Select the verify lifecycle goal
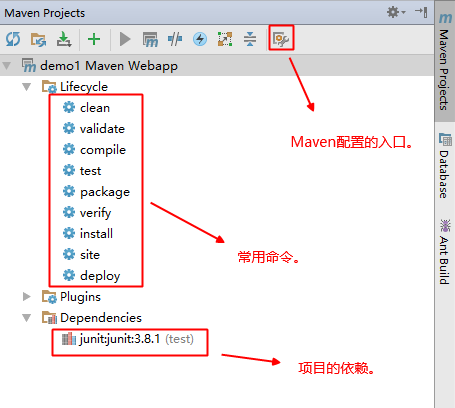The image size is (455, 408). coord(87,213)
